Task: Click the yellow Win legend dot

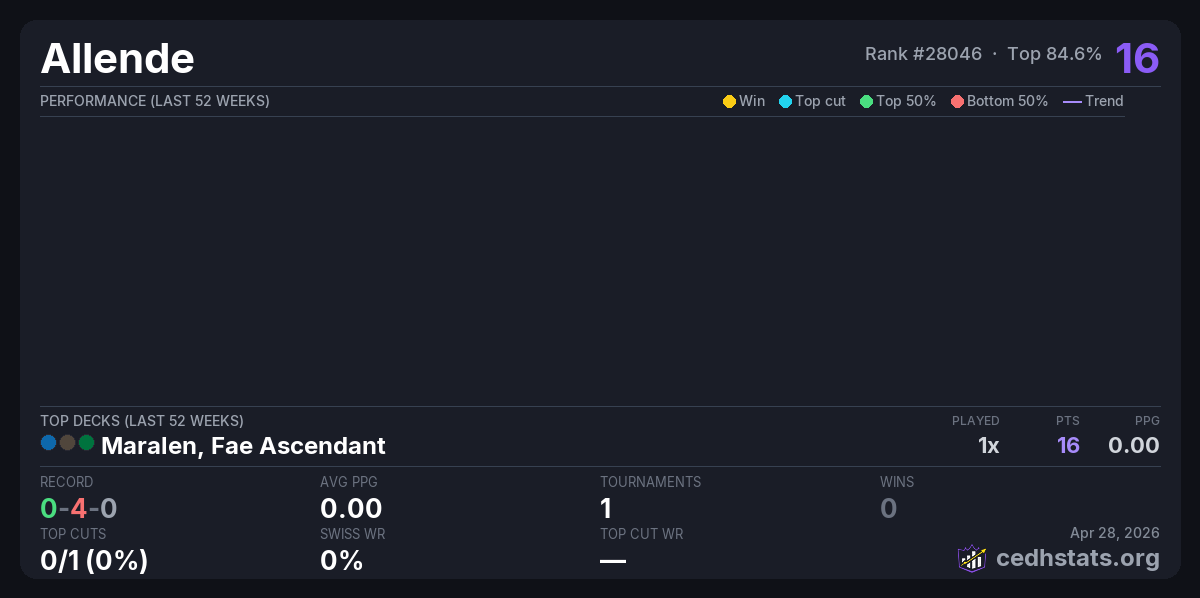Action: point(729,101)
